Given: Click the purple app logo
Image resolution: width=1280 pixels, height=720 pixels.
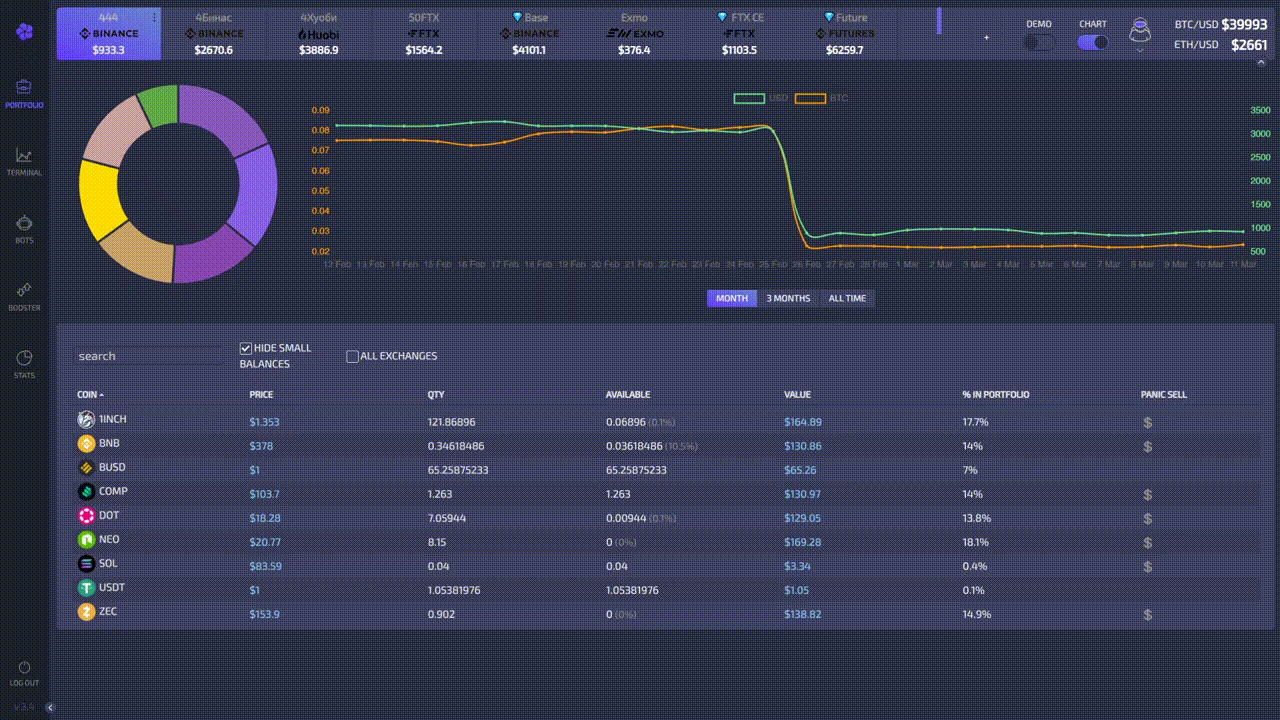Looking at the screenshot, I should 24,32.
